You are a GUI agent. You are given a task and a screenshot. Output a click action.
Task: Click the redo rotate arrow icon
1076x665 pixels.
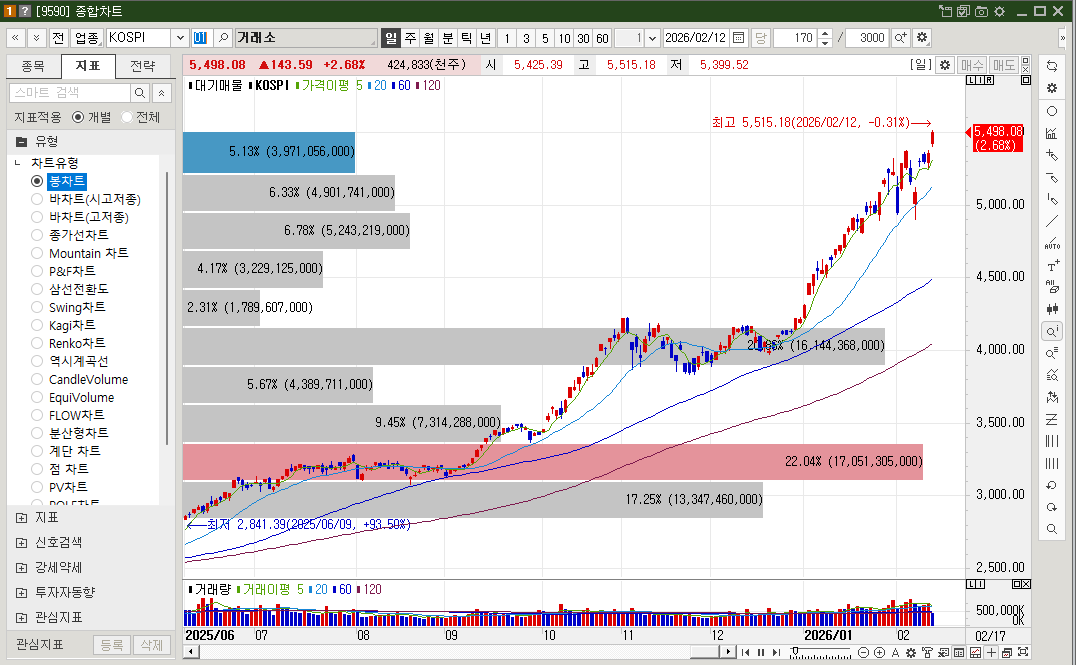tap(1051, 508)
